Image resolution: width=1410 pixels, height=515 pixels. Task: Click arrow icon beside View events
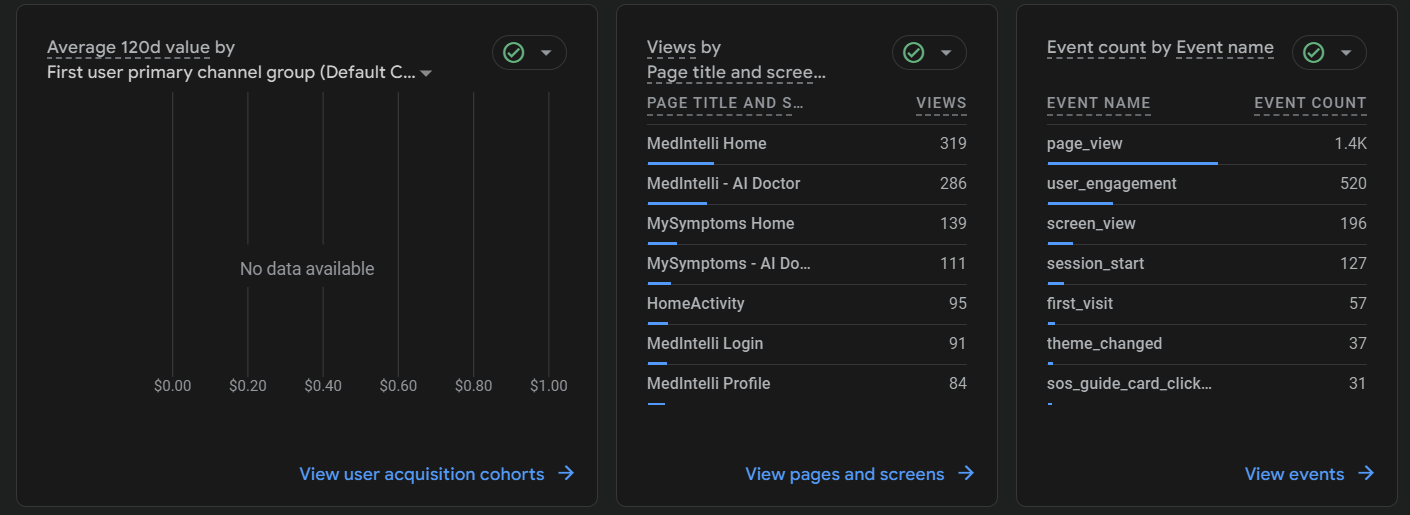tap(1366, 473)
